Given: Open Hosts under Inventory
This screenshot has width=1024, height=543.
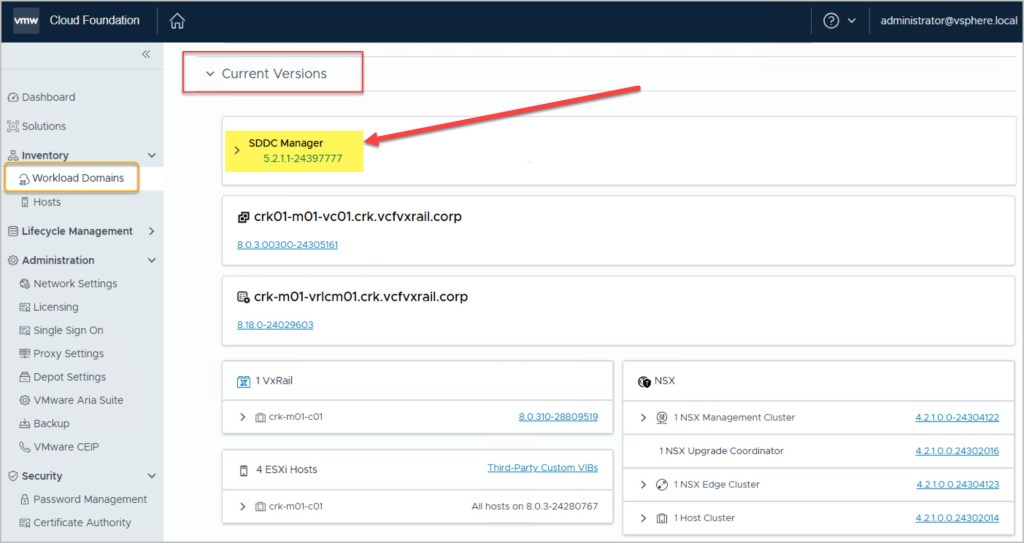Looking at the screenshot, I should [47, 203].
